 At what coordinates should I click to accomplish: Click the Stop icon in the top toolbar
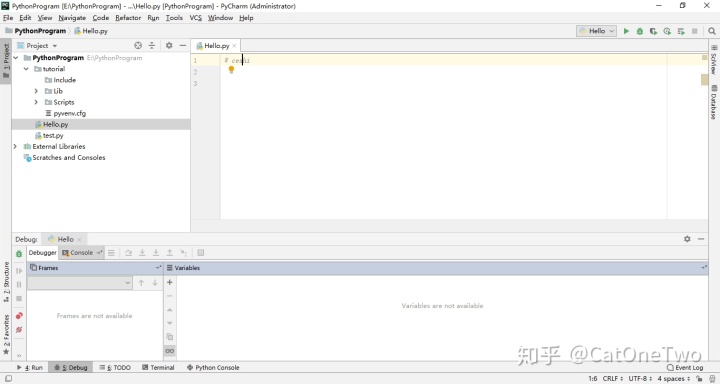[x=694, y=31]
